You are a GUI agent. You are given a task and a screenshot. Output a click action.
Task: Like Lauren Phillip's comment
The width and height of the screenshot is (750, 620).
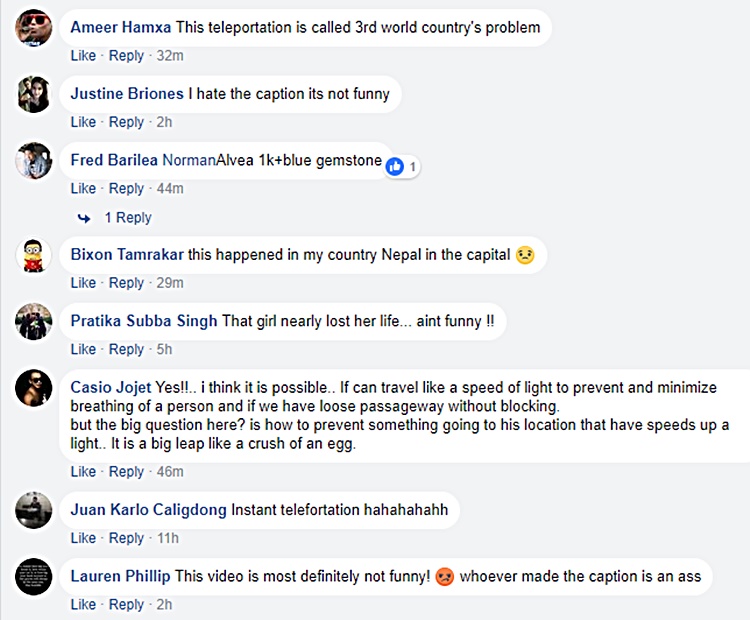coord(83,604)
